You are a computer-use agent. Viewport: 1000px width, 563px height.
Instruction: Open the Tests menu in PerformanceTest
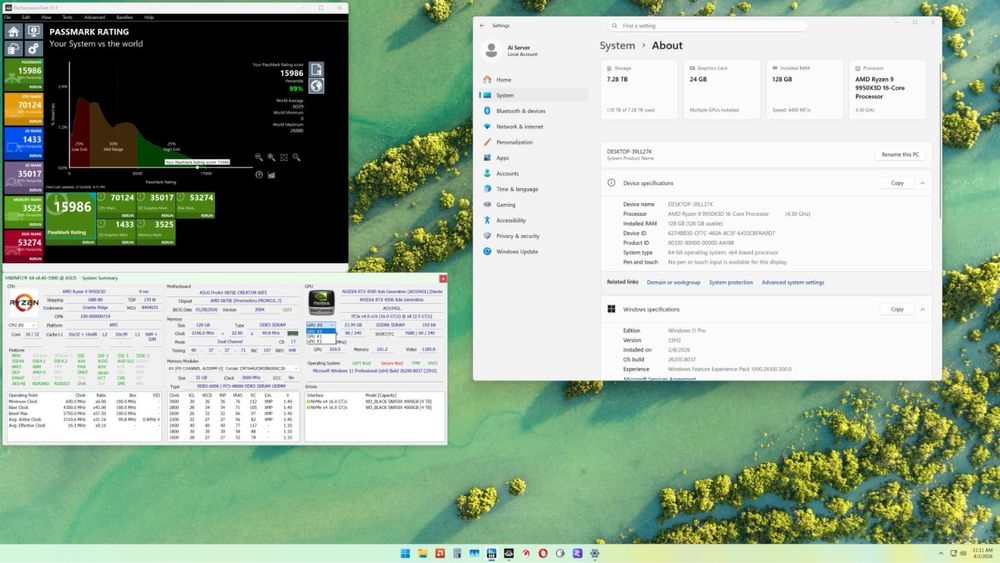click(x=67, y=17)
